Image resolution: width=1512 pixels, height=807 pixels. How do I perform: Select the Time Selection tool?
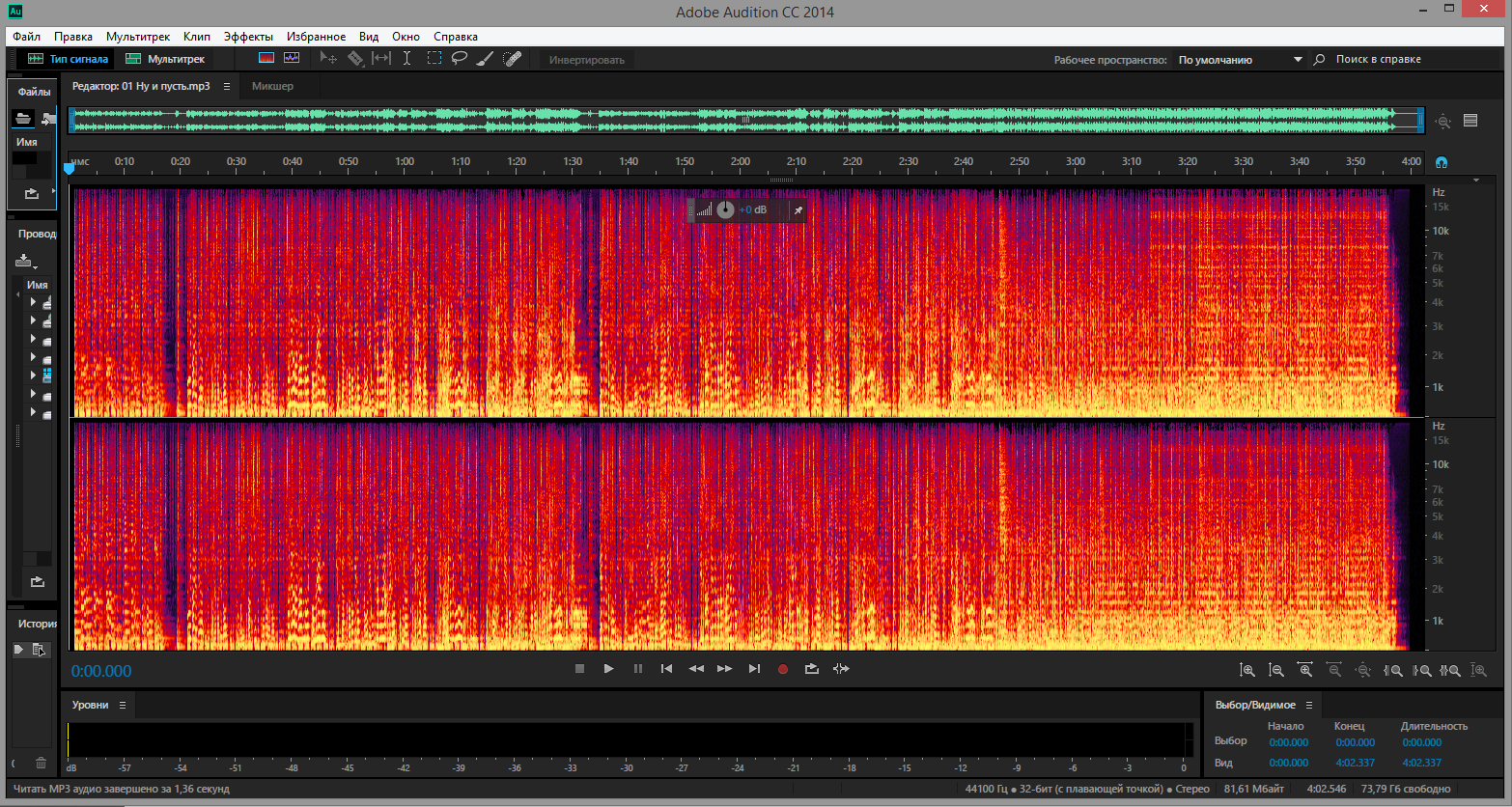pyautogui.click(x=407, y=59)
